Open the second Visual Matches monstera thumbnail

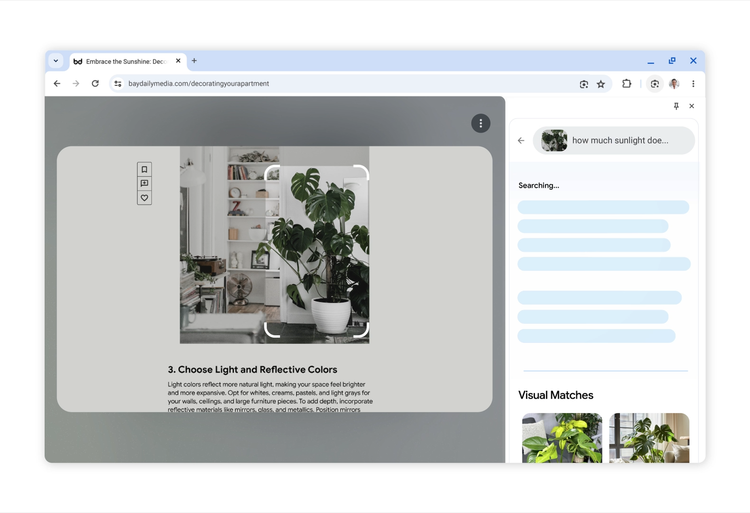click(649, 438)
